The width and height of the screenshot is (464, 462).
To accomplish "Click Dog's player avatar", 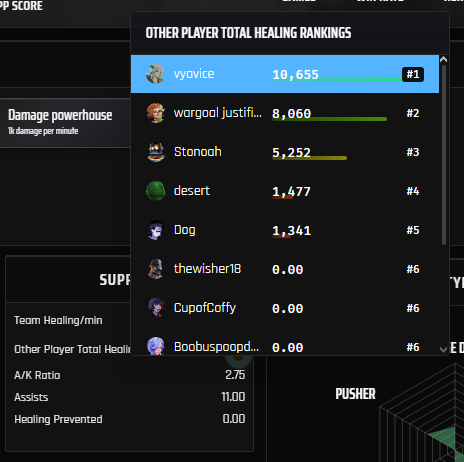I will point(156,230).
